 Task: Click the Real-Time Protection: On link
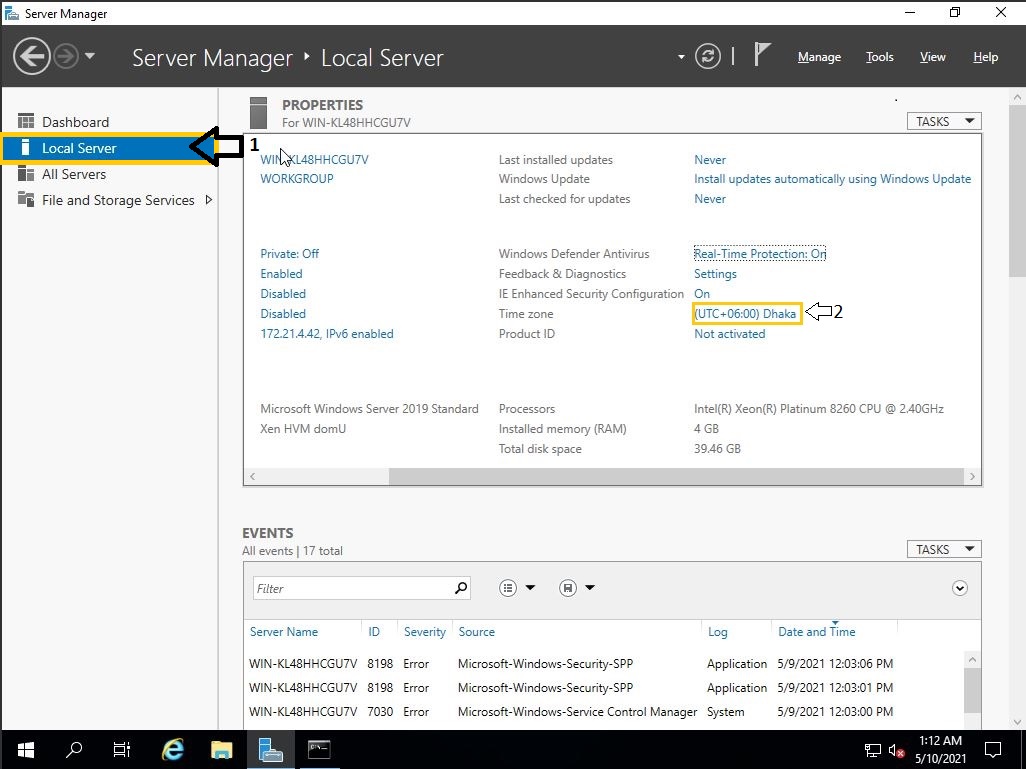[759, 254]
